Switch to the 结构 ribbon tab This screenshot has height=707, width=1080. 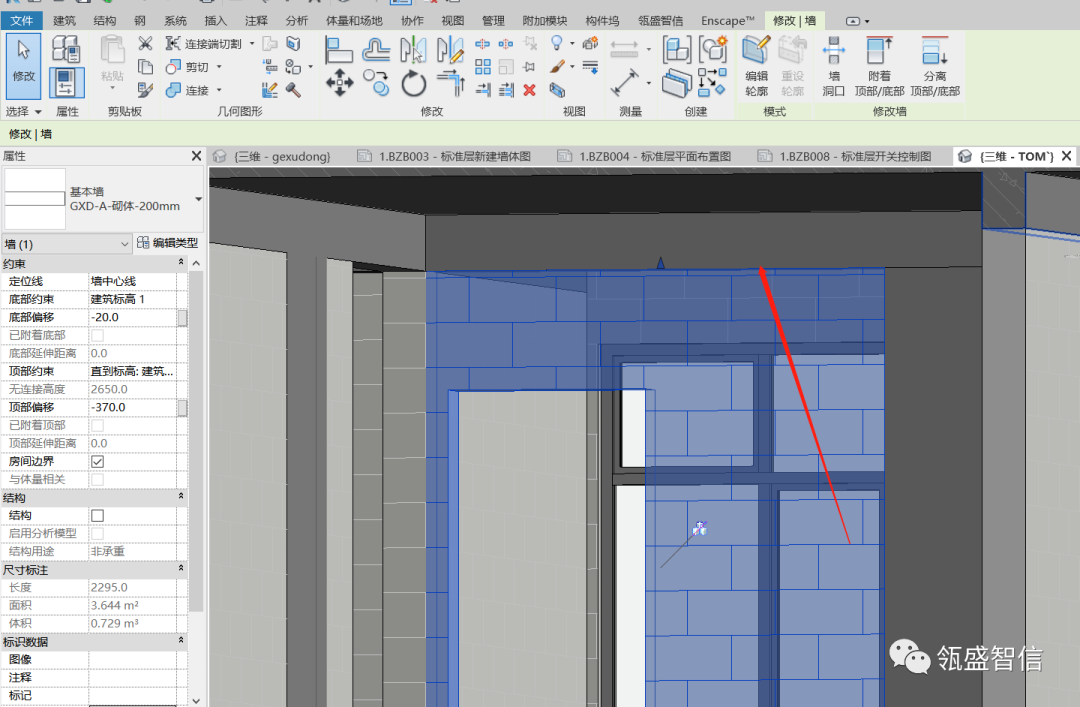pyautogui.click(x=105, y=21)
